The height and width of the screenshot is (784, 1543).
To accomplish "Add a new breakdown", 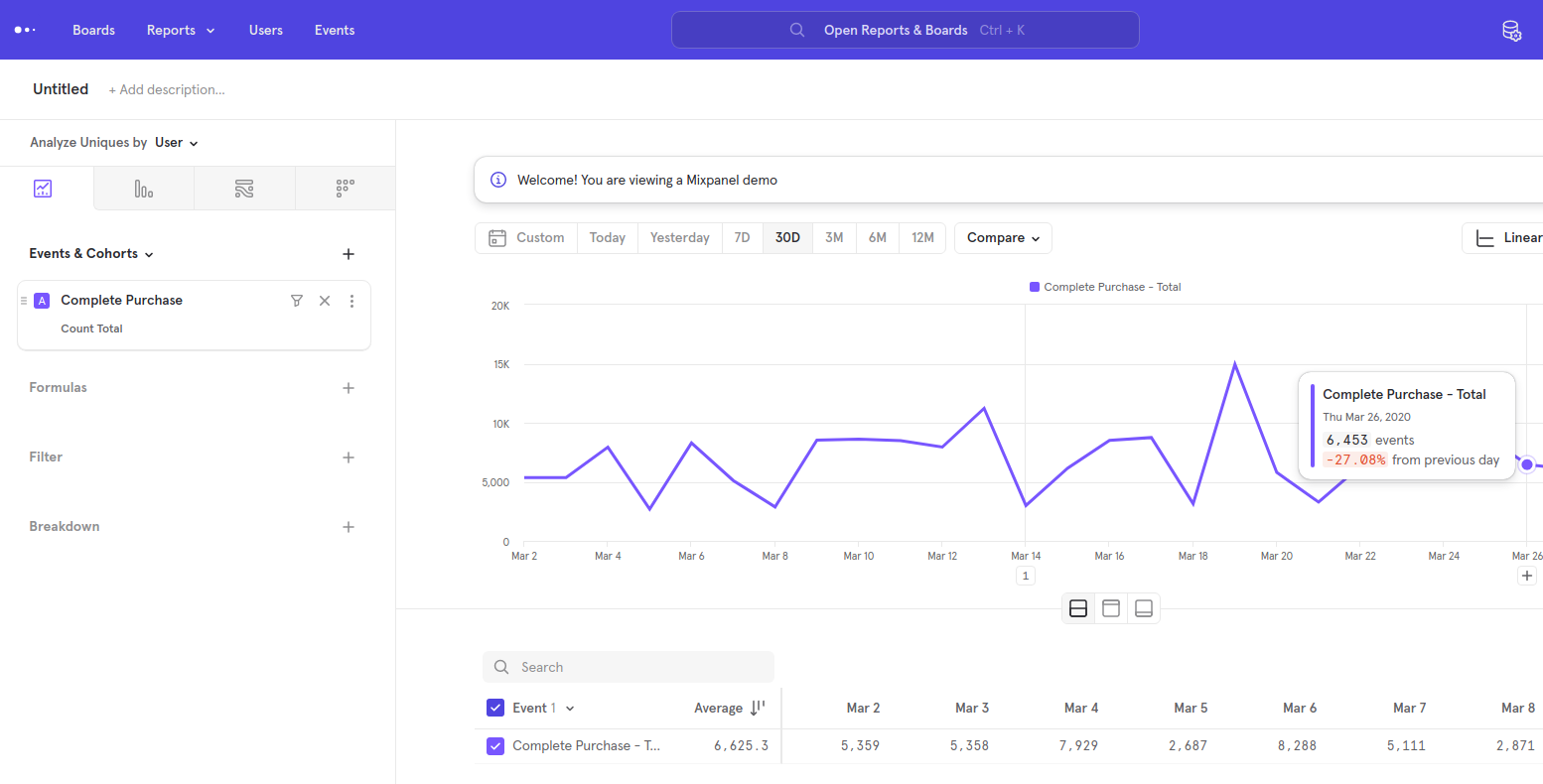I will tap(349, 527).
